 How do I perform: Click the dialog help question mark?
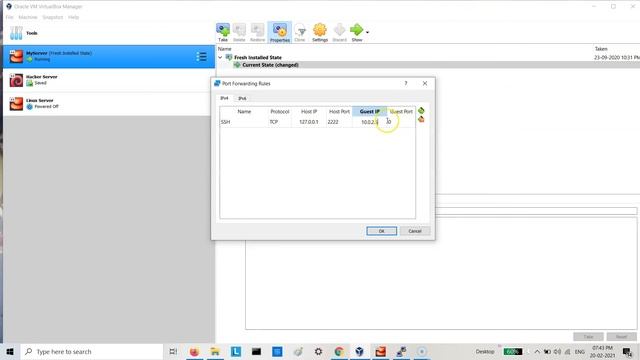406,83
